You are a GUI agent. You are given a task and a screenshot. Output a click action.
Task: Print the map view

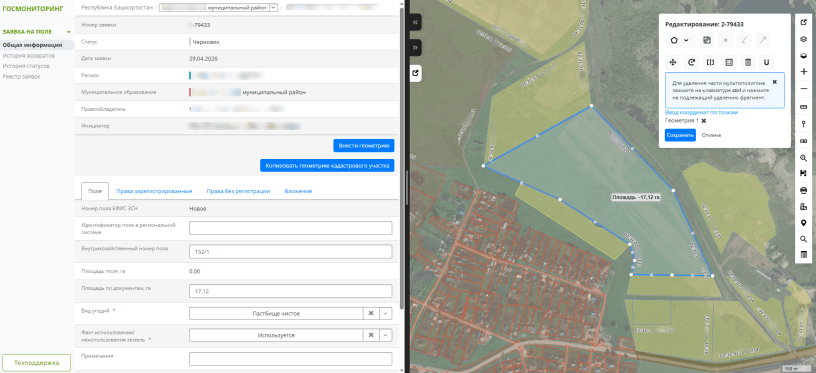click(x=804, y=190)
